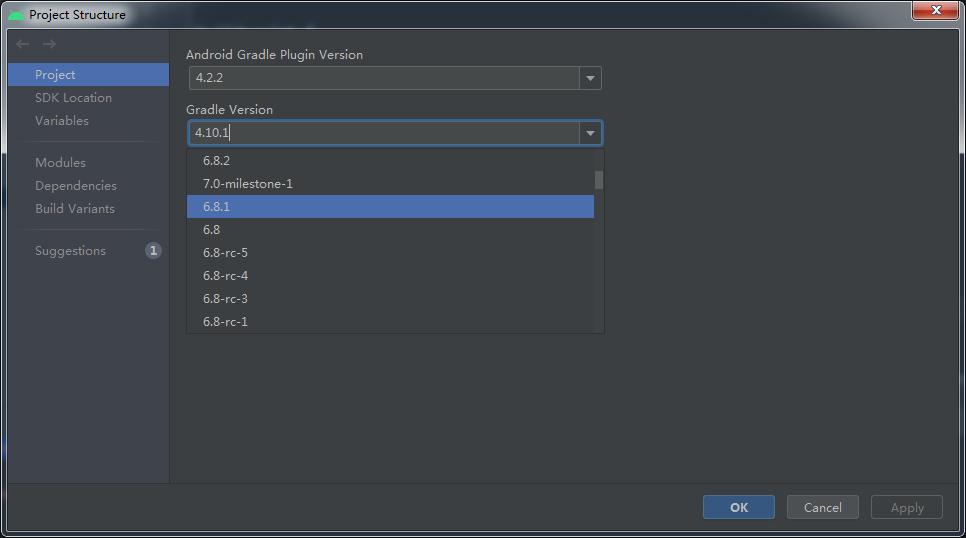Click the Gradle Version text field
This screenshot has width=966, height=538.
click(384, 133)
